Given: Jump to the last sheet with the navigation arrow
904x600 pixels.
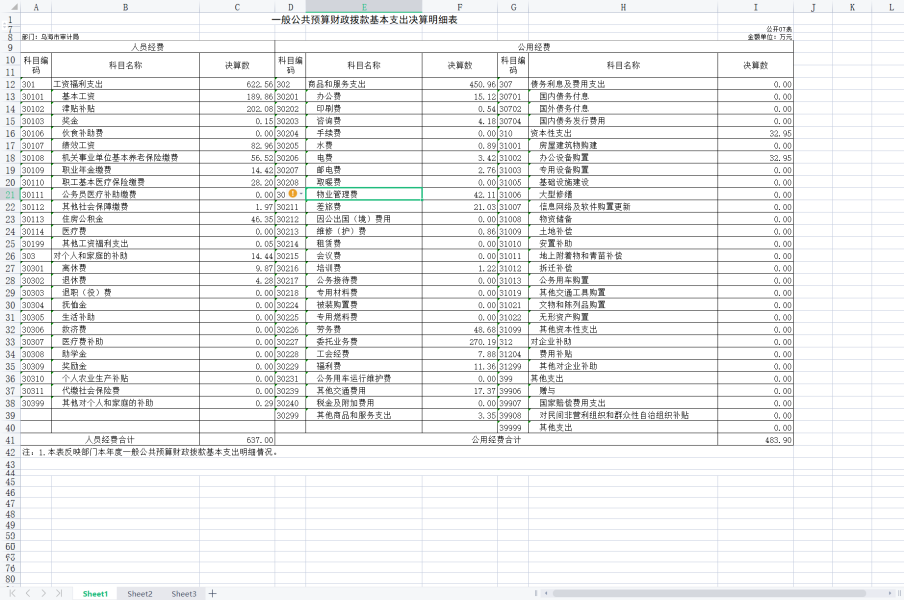Looking at the screenshot, I should [x=58, y=593].
